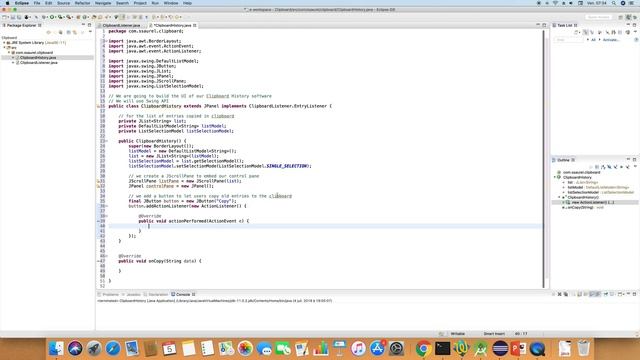Switch to the Declaration tab
The width and height of the screenshot is (640, 360).
pyautogui.click(x=158, y=294)
